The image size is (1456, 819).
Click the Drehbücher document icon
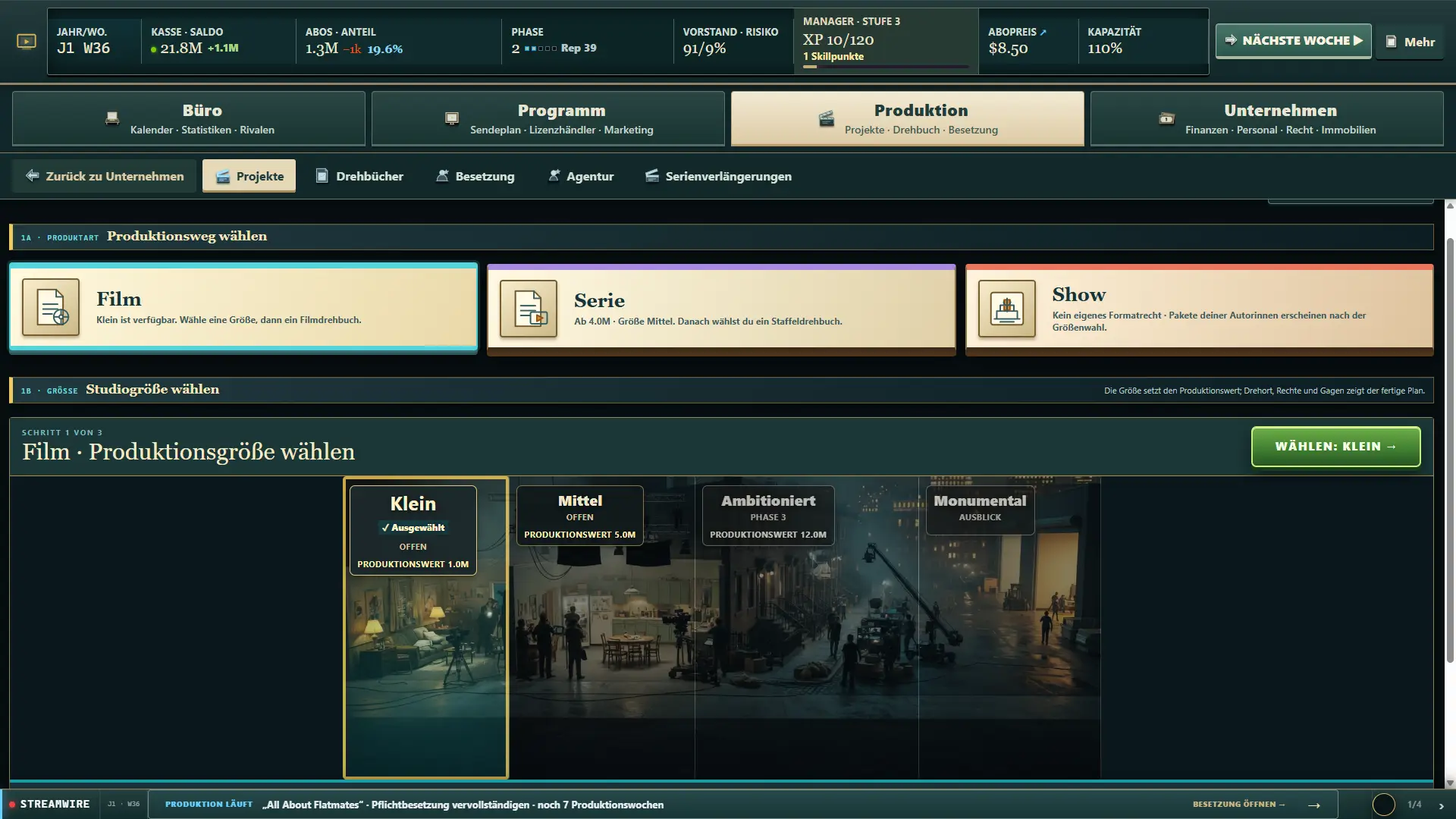pos(322,176)
